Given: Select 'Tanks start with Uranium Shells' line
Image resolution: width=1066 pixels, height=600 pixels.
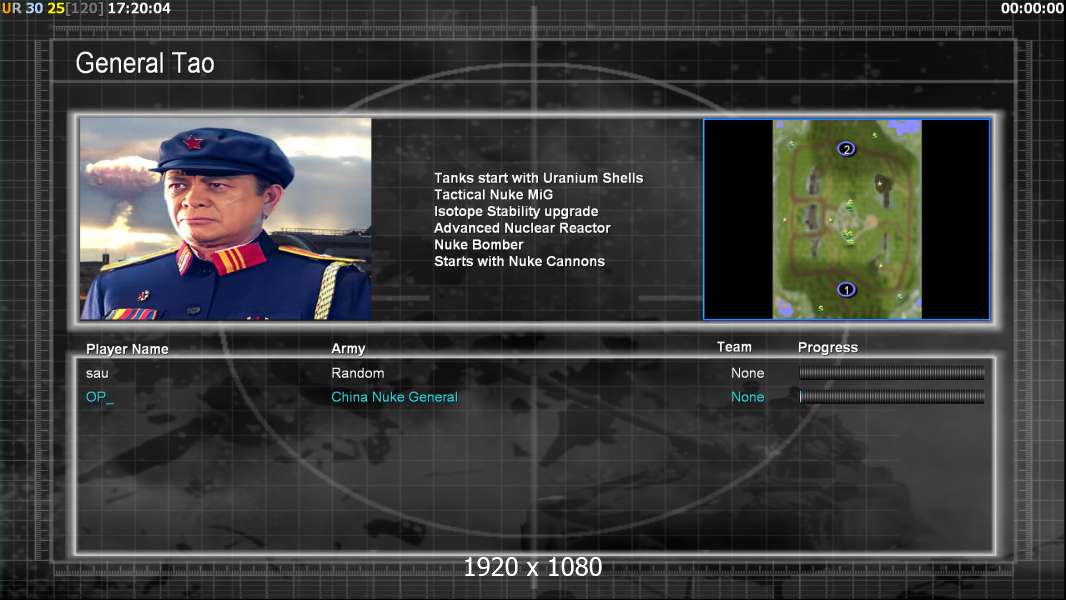Looking at the screenshot, I should [x=538, y=178].
